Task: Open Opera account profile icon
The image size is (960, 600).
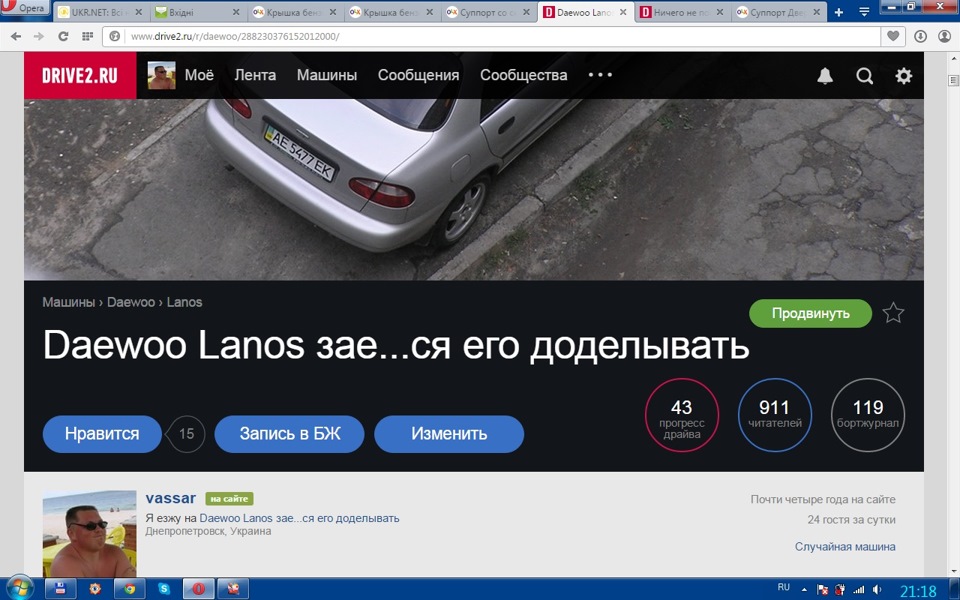Action: pos(945,36)
